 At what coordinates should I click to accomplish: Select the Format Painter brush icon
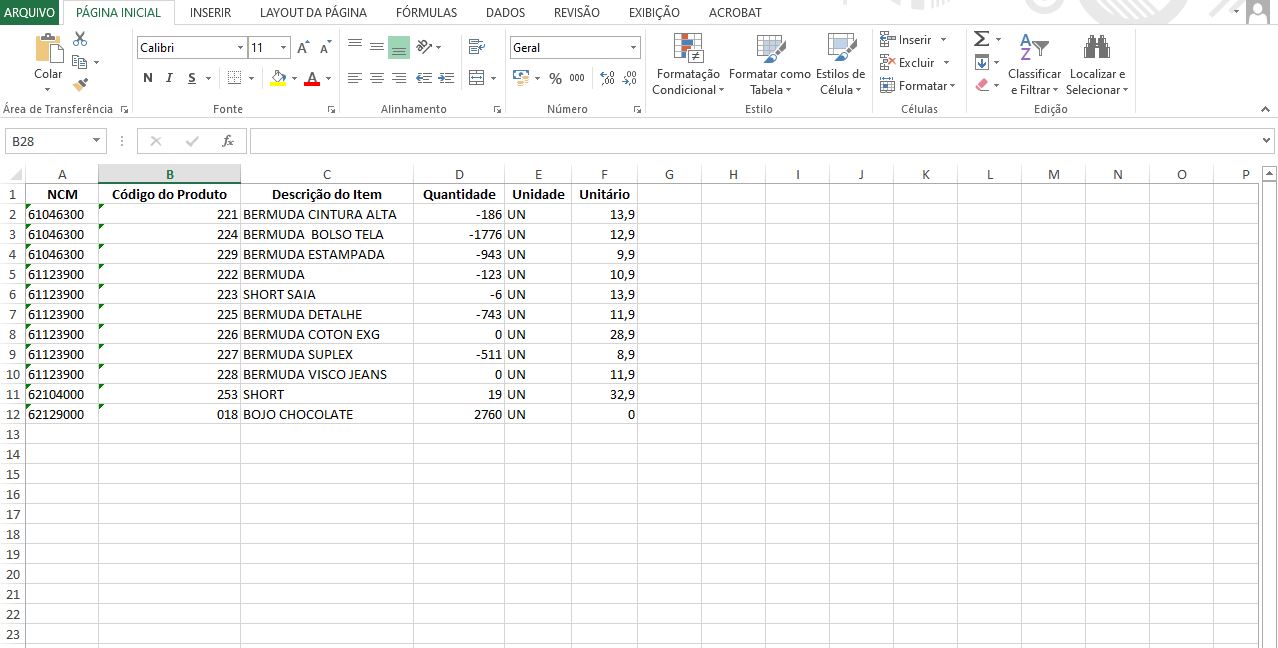[80, 85]
